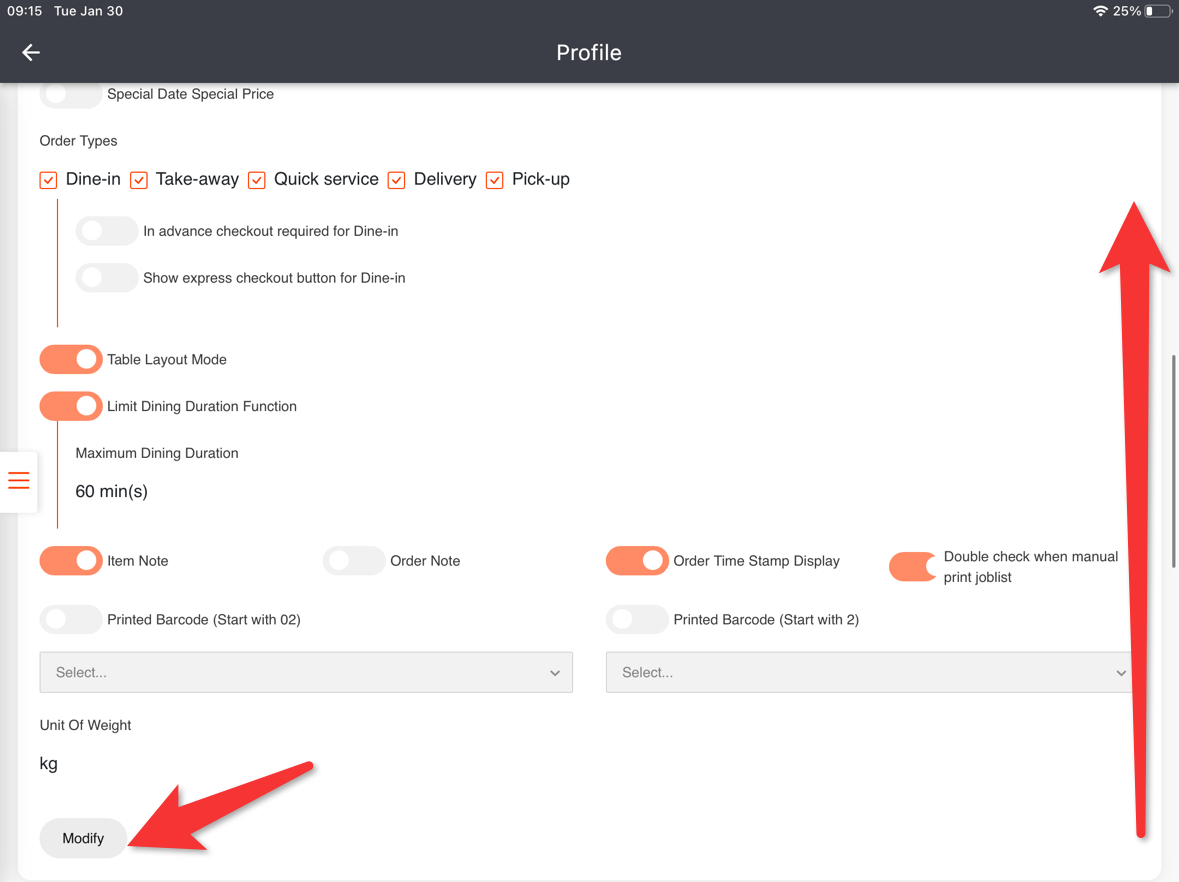1179x882 pixels.
Task: Disable Limit Dining Duration Function
Action: [71, 406]
